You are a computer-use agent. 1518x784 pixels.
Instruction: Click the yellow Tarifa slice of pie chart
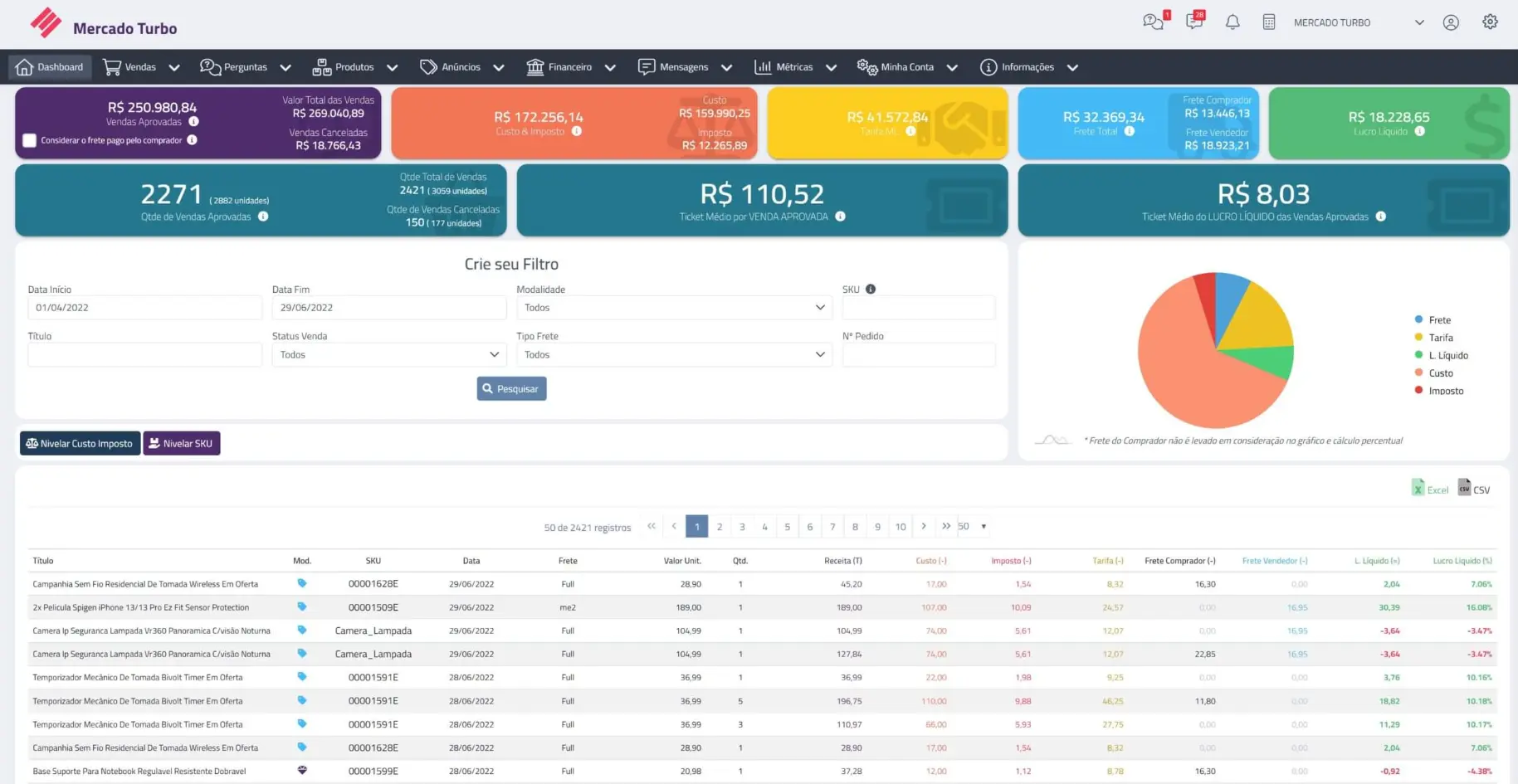pyautogui.click(x=1257, y=319)
